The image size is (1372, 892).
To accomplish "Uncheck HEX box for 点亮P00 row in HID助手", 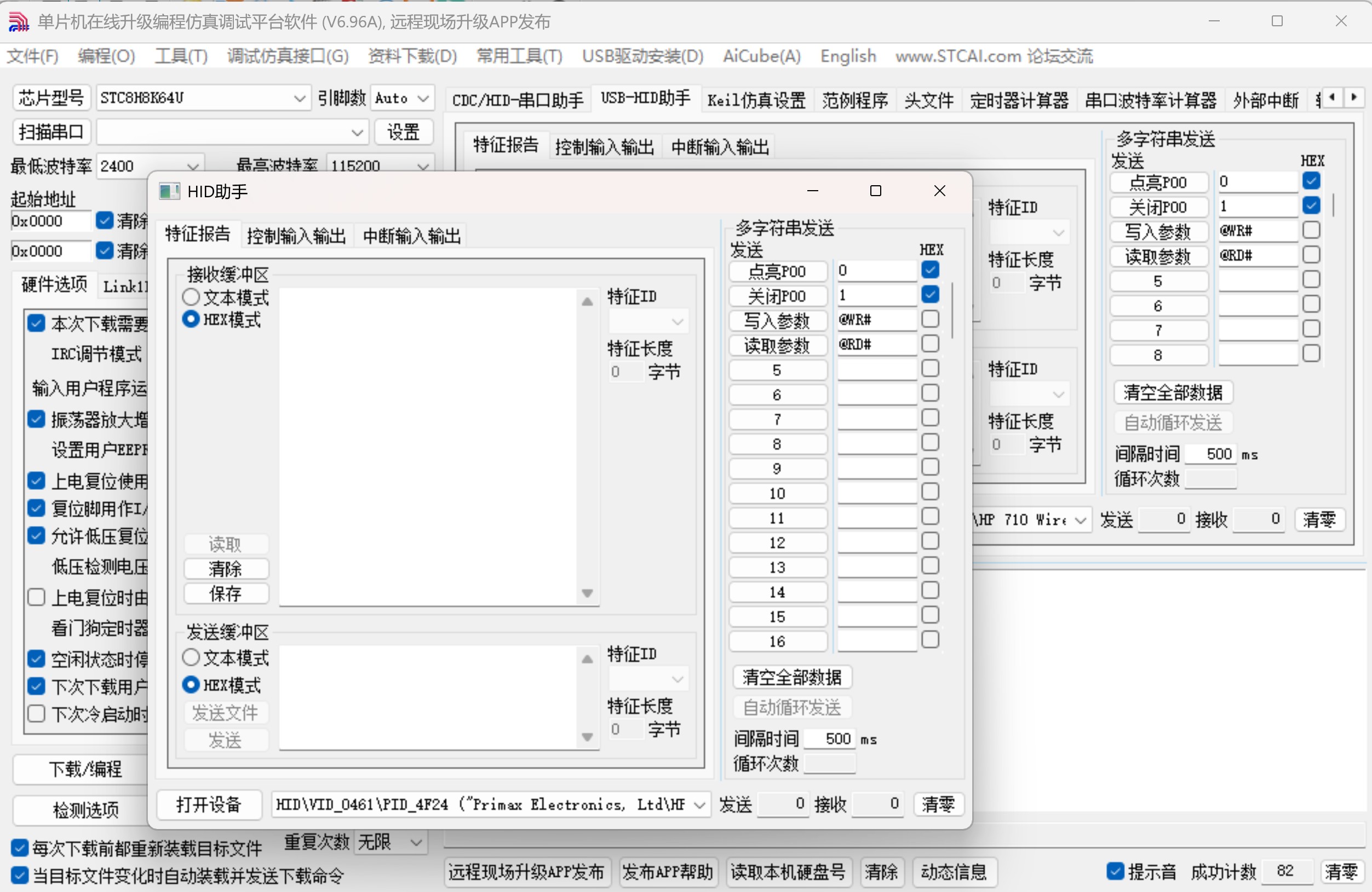I will point(930,270).
